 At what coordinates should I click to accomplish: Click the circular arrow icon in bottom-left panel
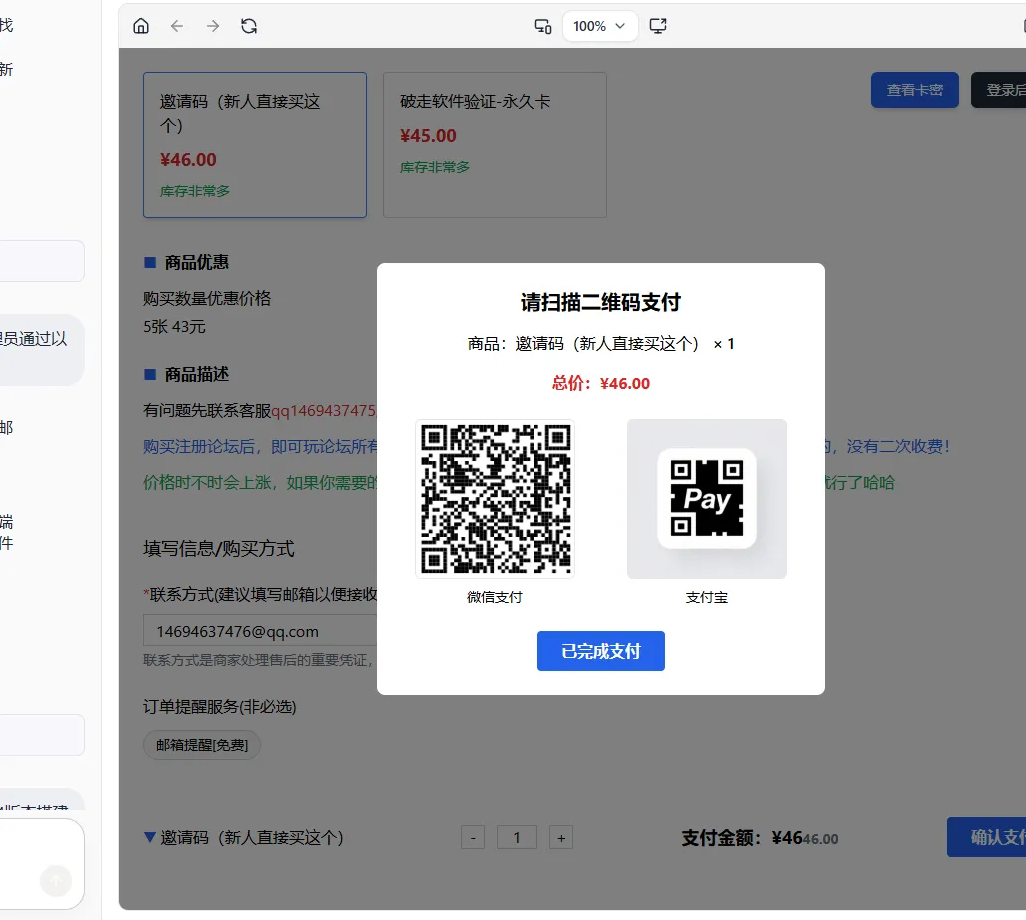click(57, 880)
